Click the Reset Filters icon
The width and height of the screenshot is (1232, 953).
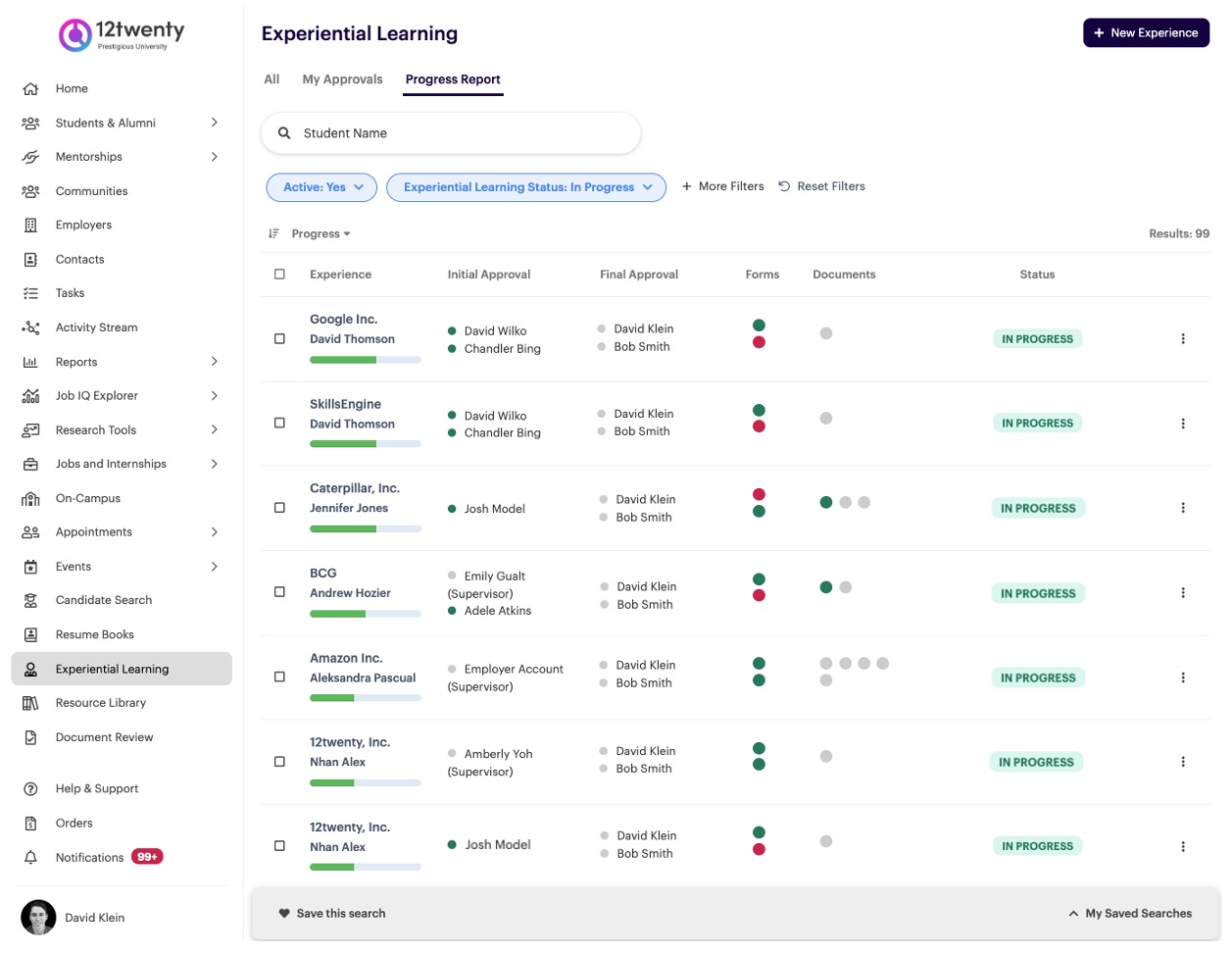(784, 186)
